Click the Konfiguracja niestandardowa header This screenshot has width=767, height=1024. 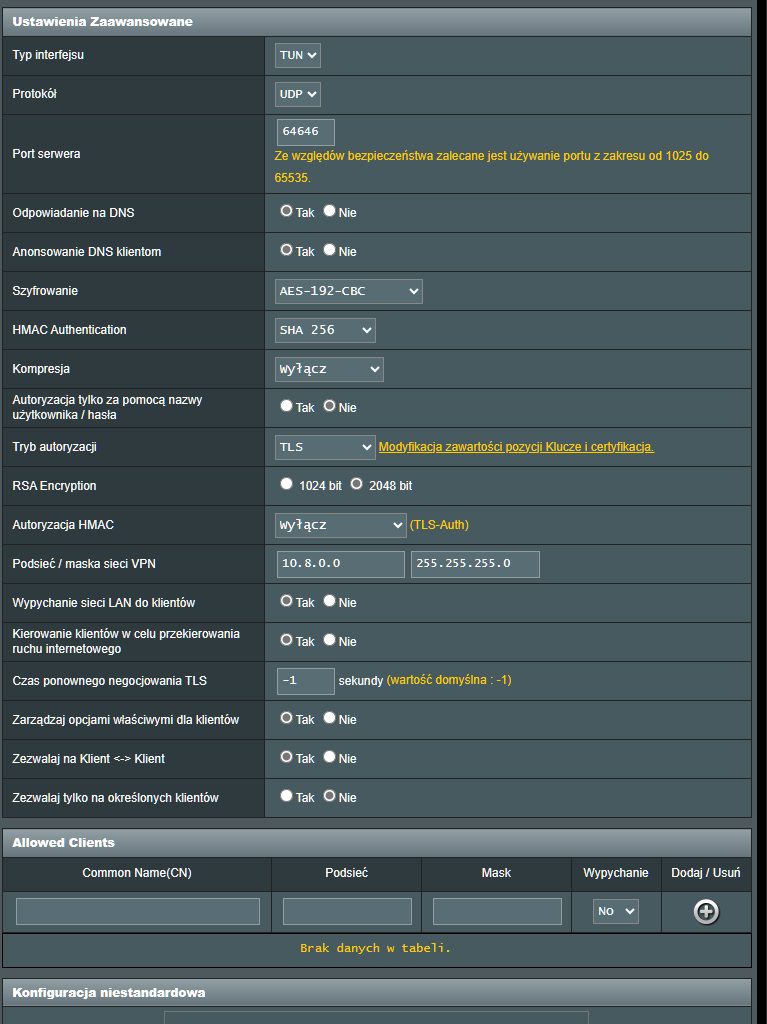click(x=377, y=993)
